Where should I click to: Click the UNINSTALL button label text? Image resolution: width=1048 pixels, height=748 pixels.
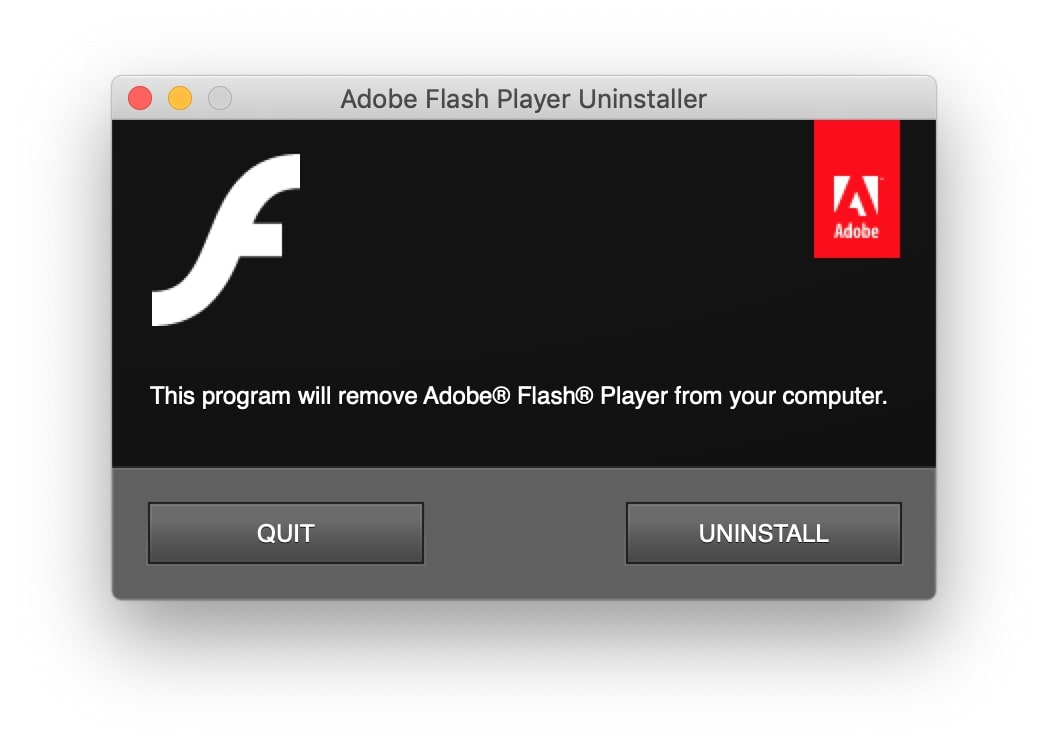[x=763, y=533]
